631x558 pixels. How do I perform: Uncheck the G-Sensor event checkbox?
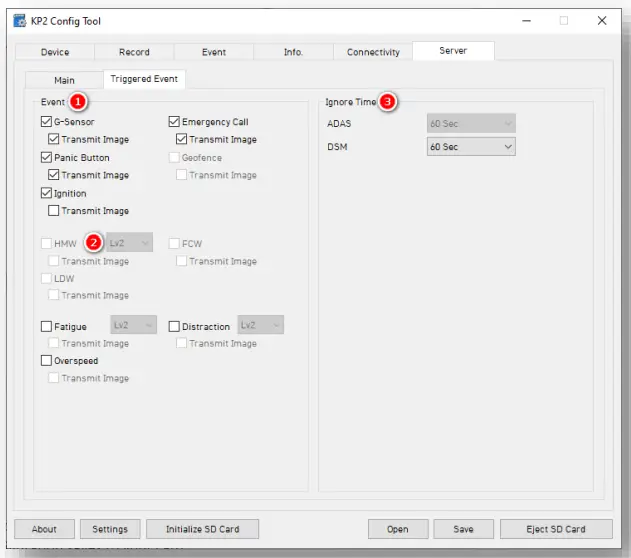[46, 121]
